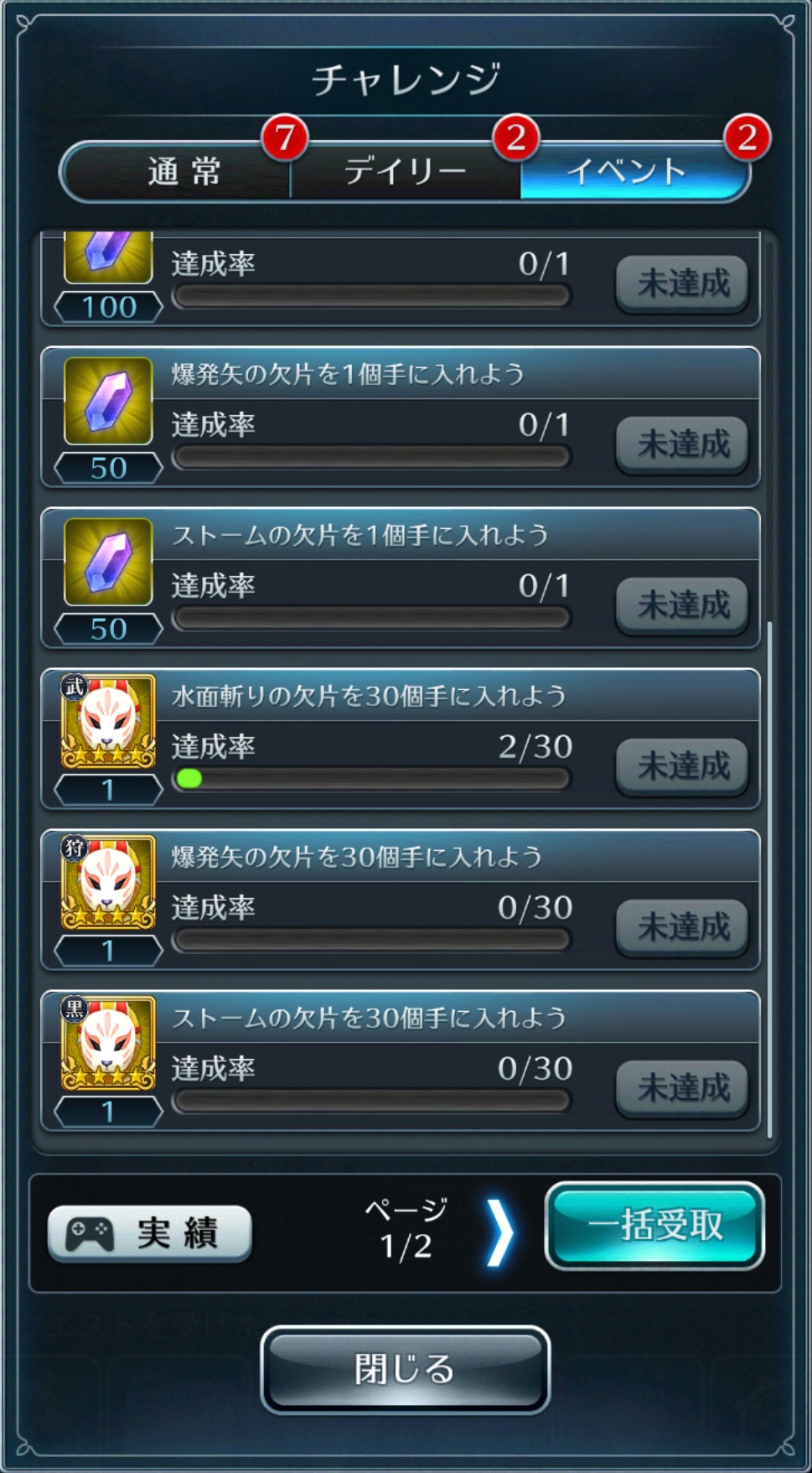812x1473 pixels.
Task: Click the ページ 1/2 page indicator
Action: [406, 1229]
